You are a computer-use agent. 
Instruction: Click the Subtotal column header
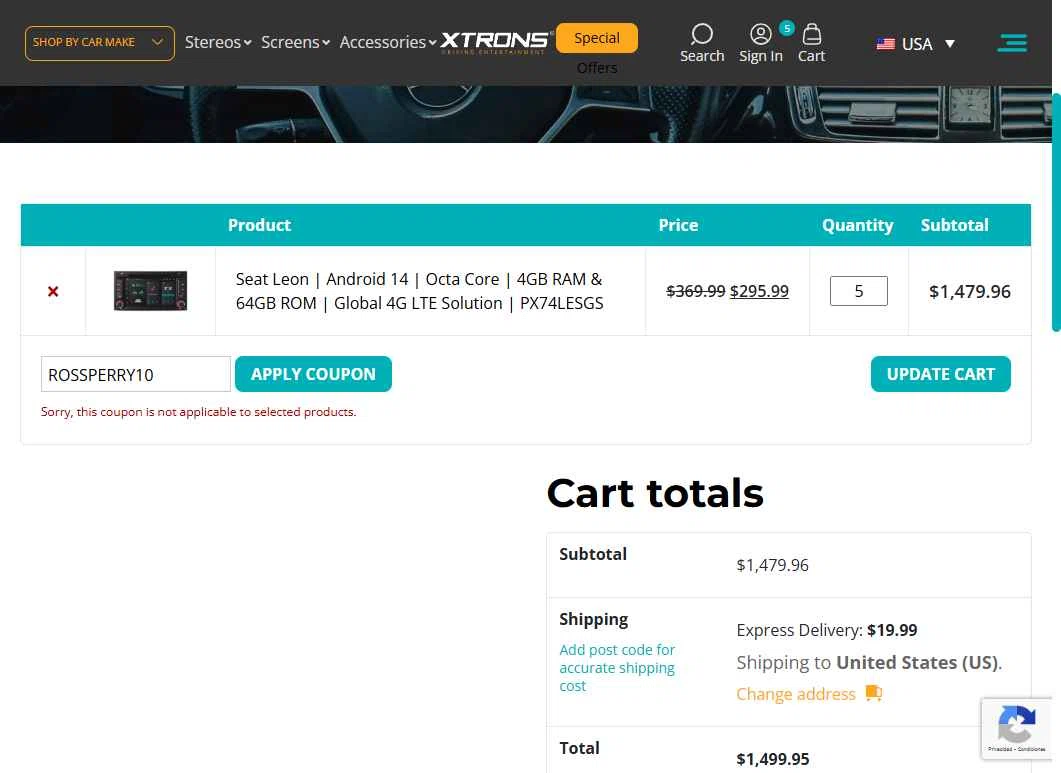point(954,225)
